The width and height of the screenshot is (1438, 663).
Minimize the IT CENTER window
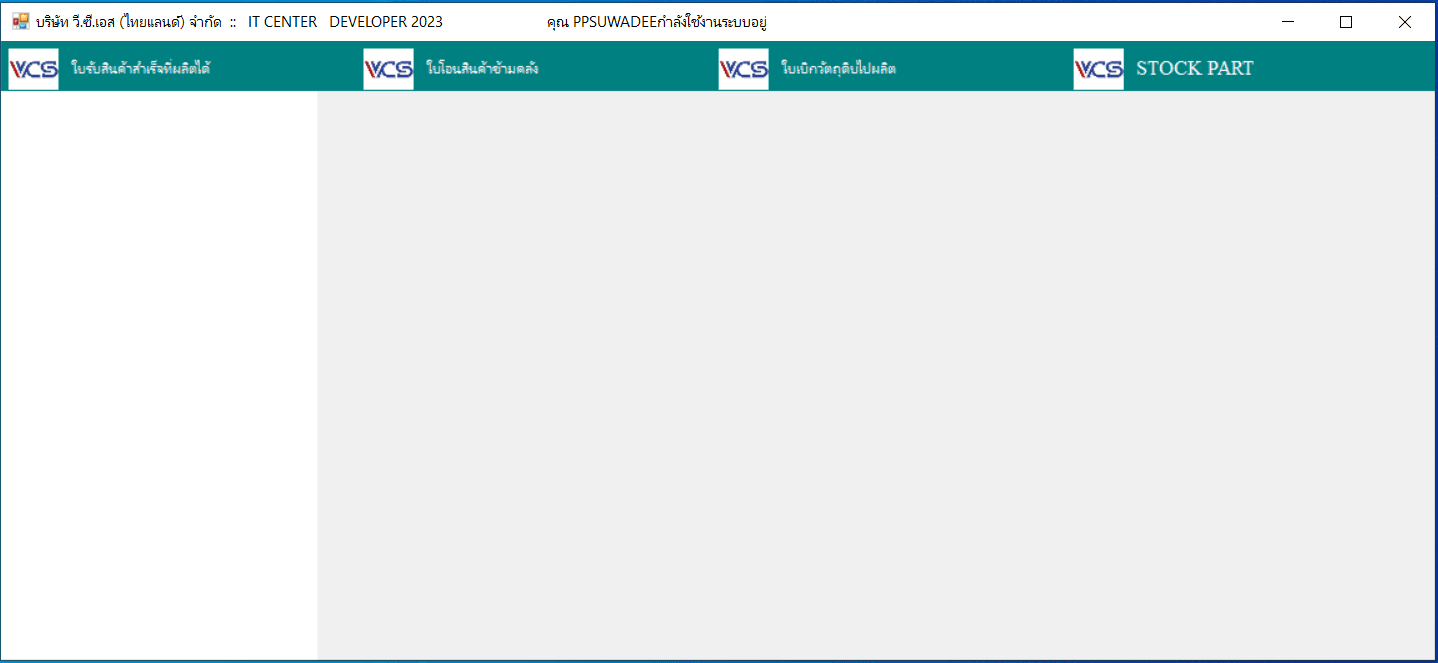click(x=1288, y=22)
